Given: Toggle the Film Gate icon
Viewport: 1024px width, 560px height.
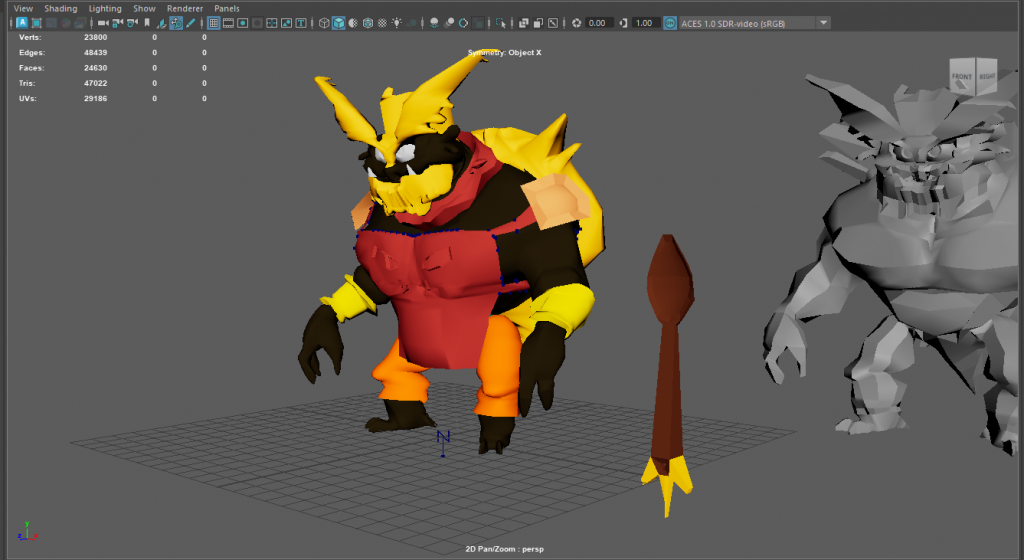Looking at the screenshot, I should (x=228, y=23).
